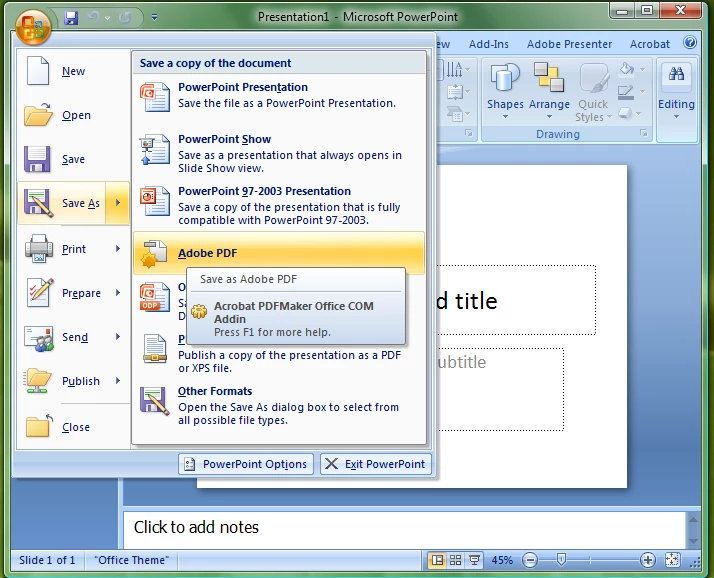Image resolution: width=714 pixels, height=578 pixels.
Task: Expand the Print submenu arrow
Action: pos(118,249)
